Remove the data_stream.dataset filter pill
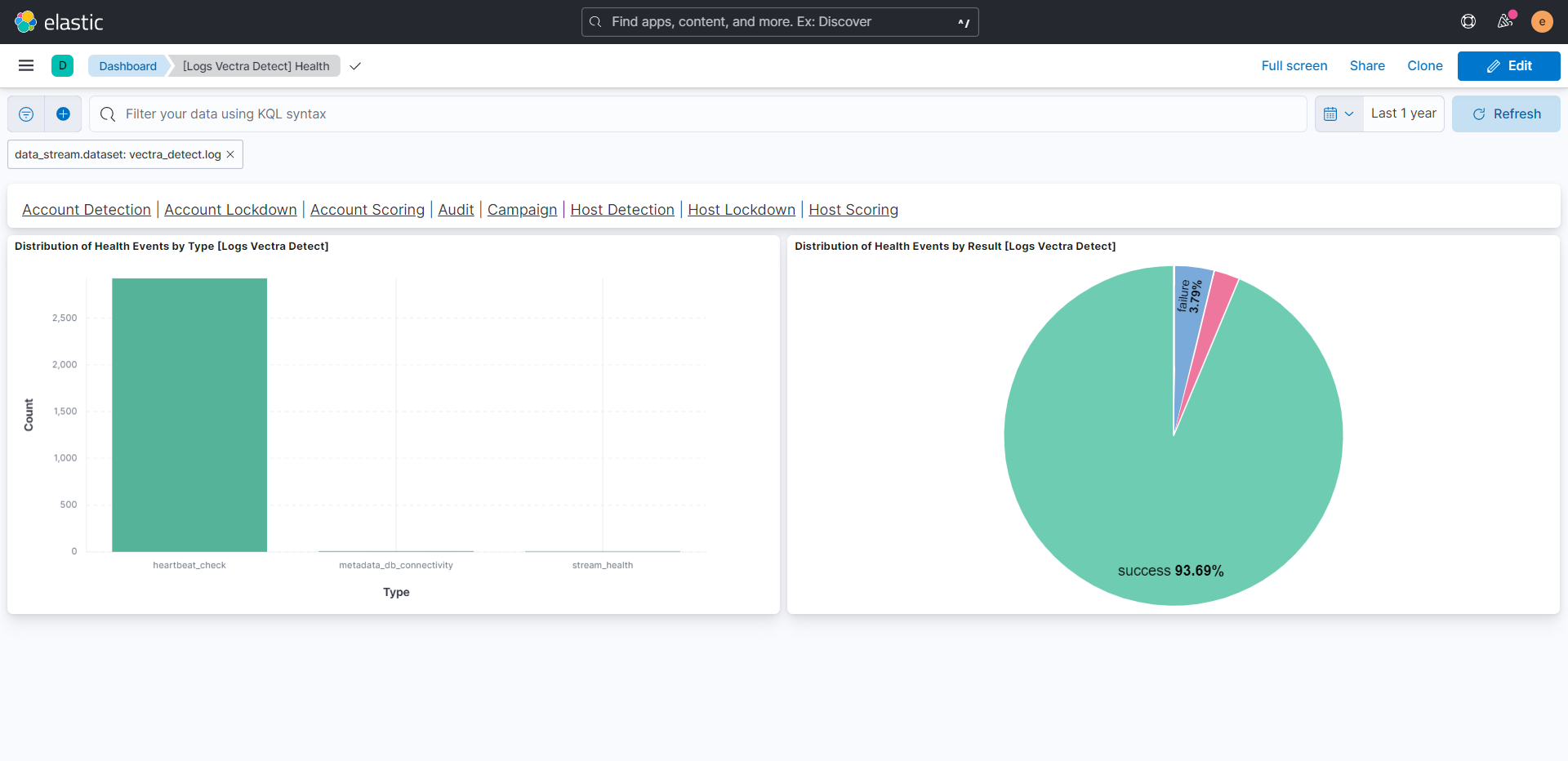The width and height of the screenshot is (1568, 761). (230, 154)
